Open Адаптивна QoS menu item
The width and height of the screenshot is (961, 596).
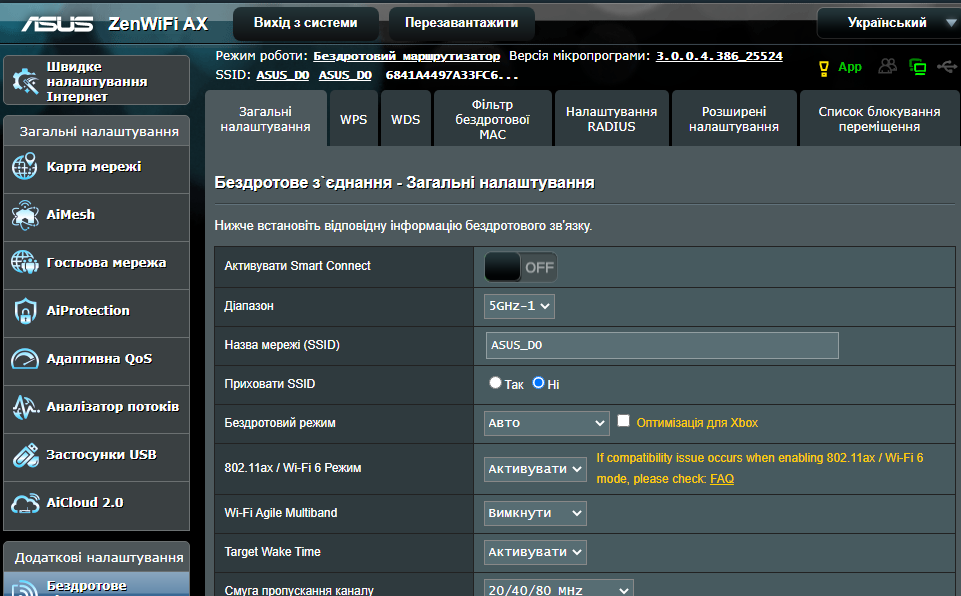96,362
